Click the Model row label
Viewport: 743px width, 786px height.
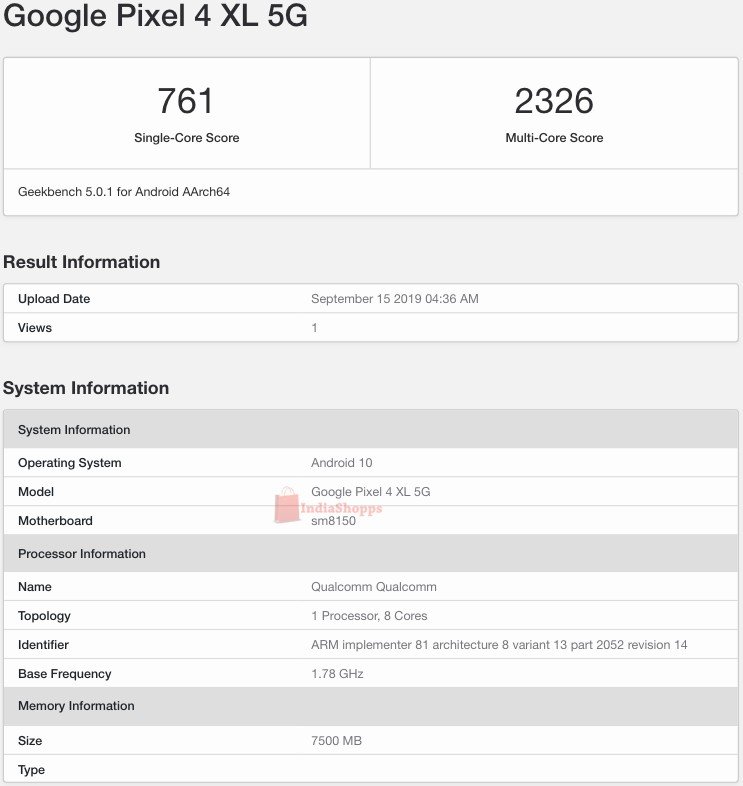(36, 492)
